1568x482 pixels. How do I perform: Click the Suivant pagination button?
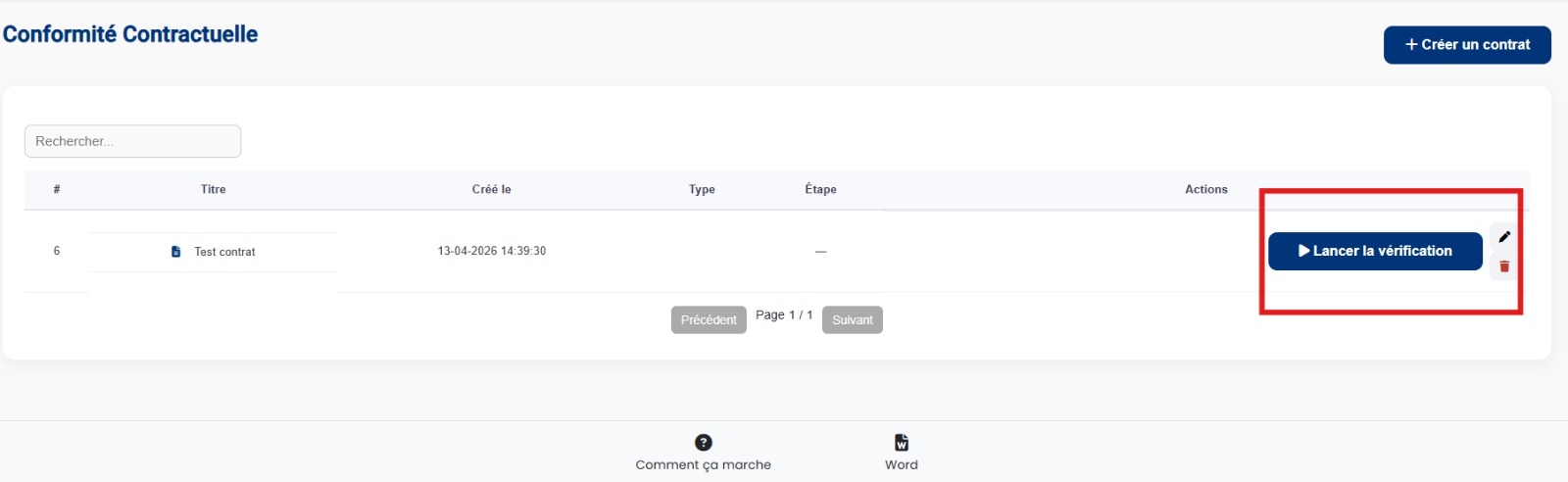853,320
